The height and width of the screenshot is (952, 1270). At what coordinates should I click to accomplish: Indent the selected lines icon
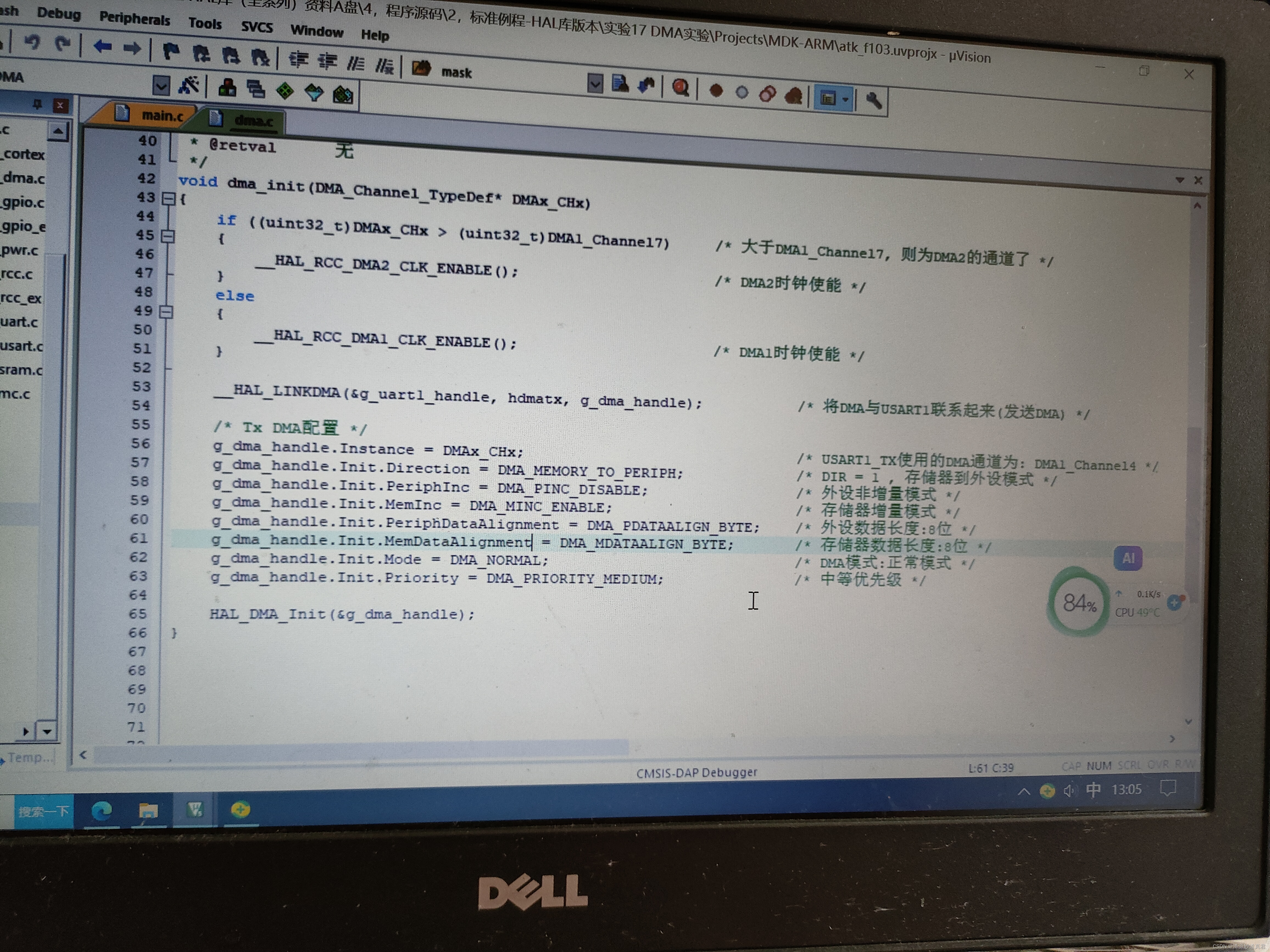tap(299, 60)
